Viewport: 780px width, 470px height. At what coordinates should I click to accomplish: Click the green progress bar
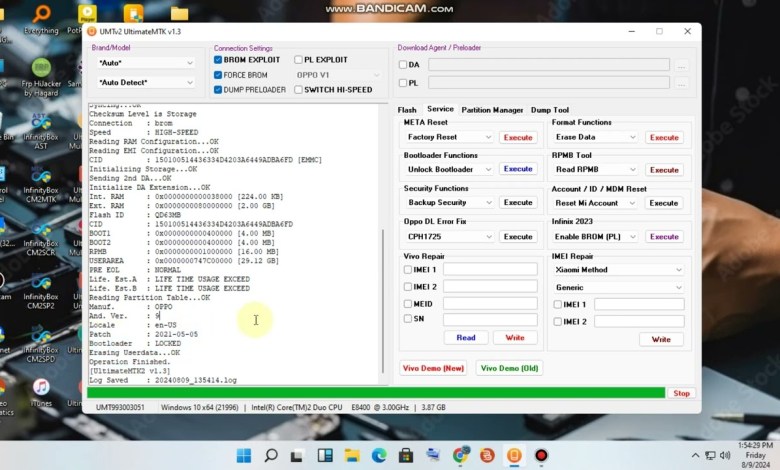(376, 393)
